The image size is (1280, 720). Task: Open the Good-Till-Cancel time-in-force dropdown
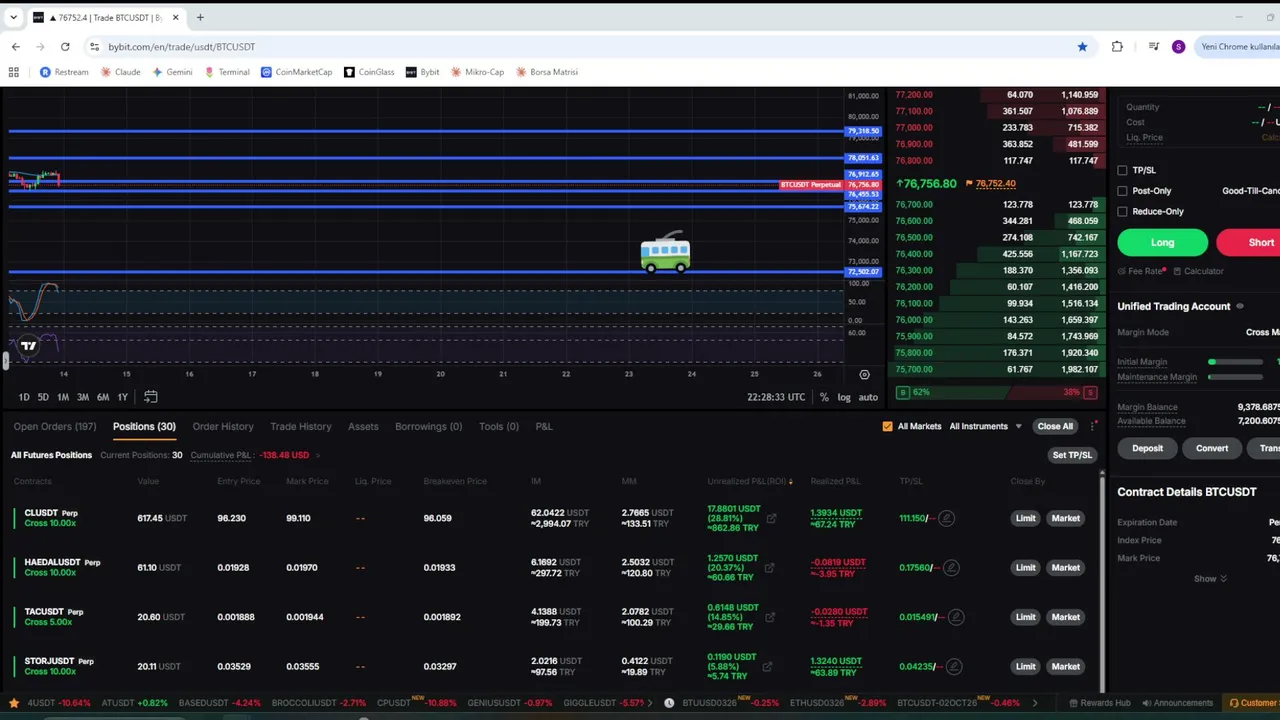pos(1250,191)
